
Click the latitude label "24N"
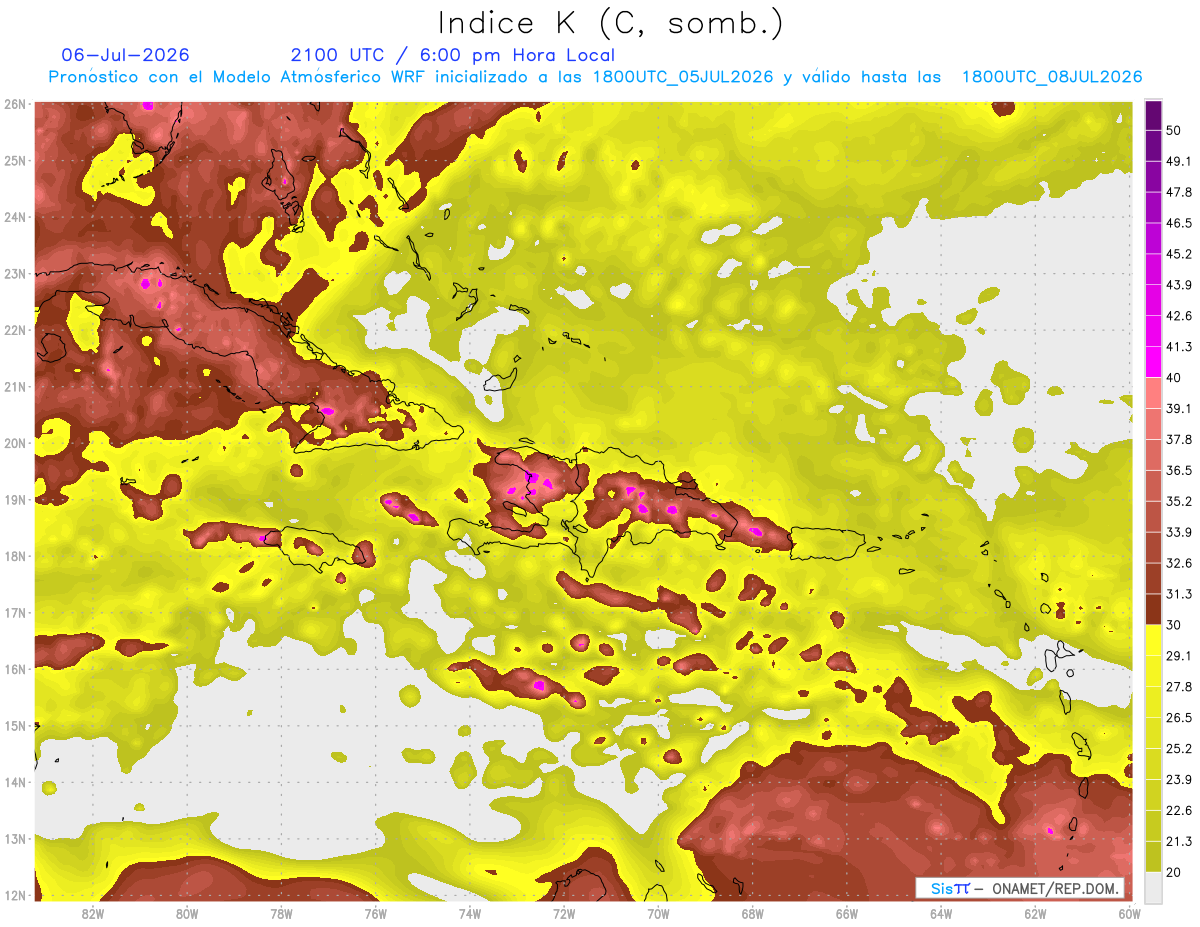tap(15, 217)
